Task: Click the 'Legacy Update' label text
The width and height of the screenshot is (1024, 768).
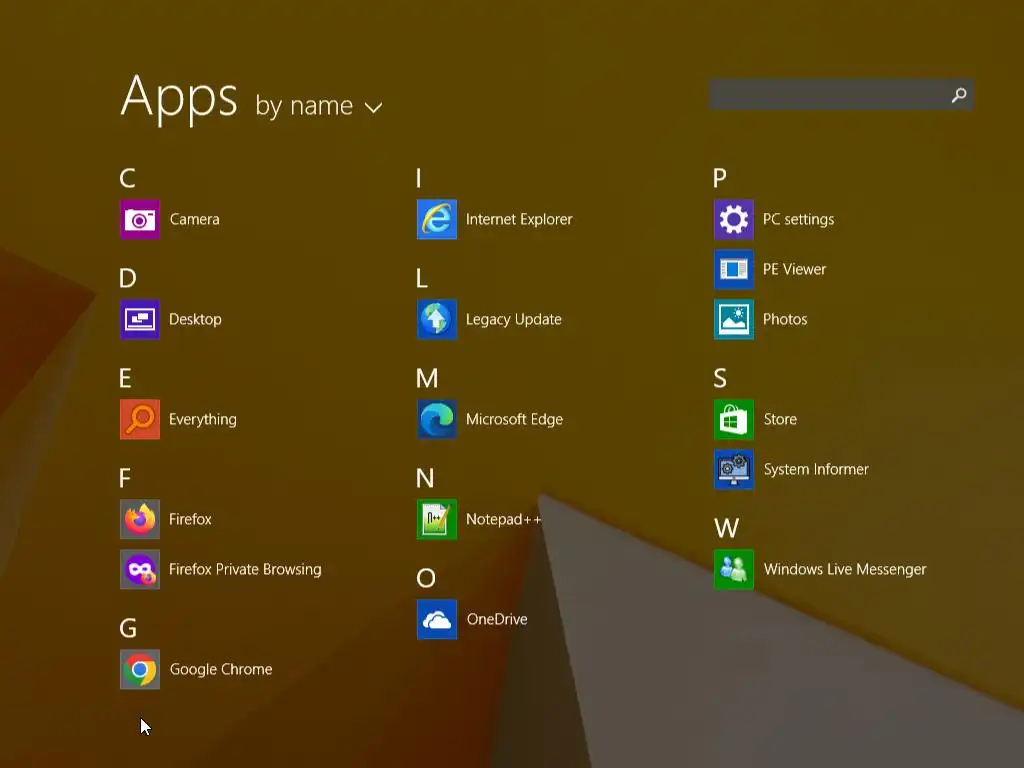Action: click(514, 319)
